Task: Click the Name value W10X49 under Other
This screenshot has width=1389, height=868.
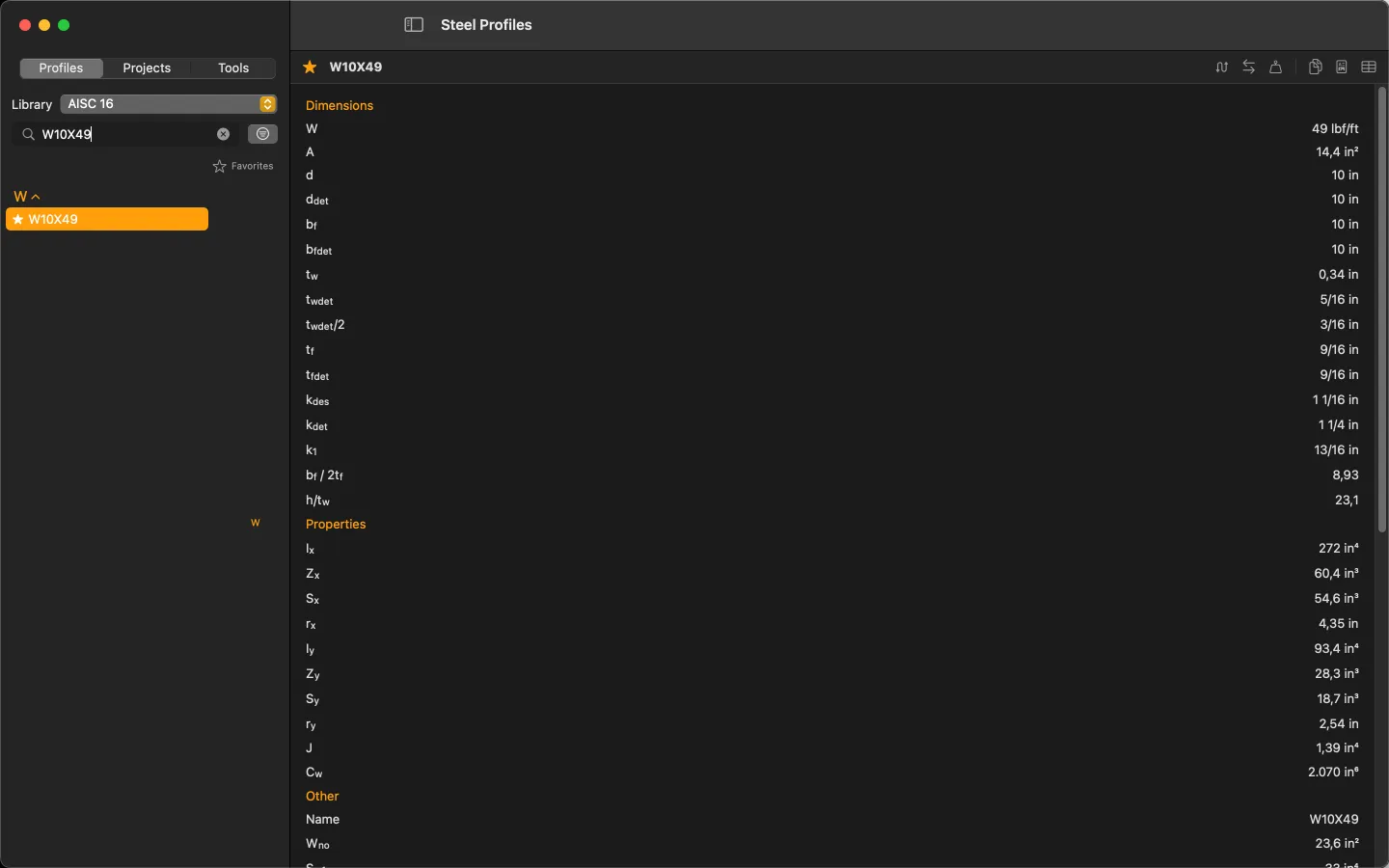Action: coord(1334,819)
